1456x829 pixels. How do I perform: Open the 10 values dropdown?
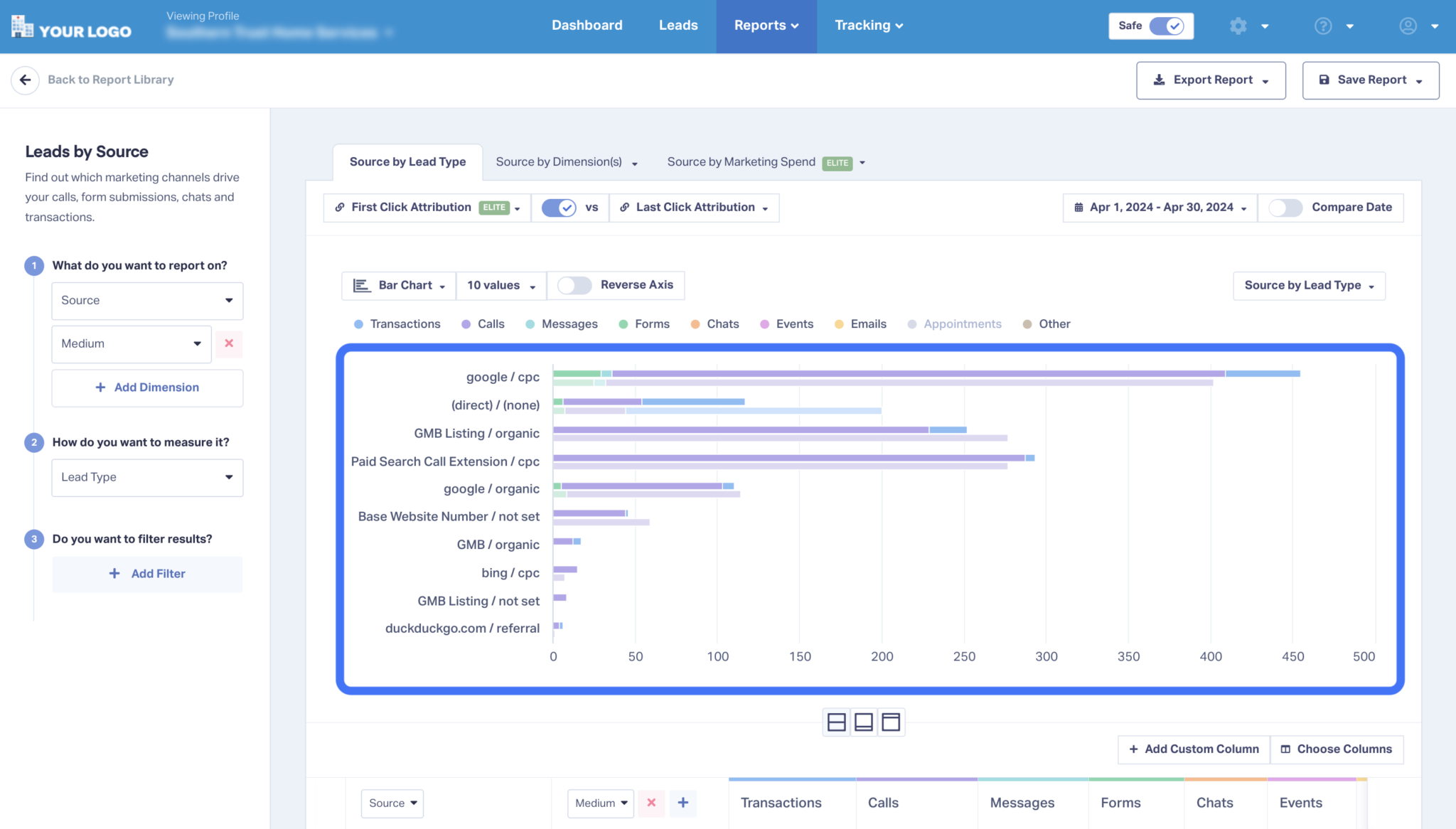click(500, 285)
